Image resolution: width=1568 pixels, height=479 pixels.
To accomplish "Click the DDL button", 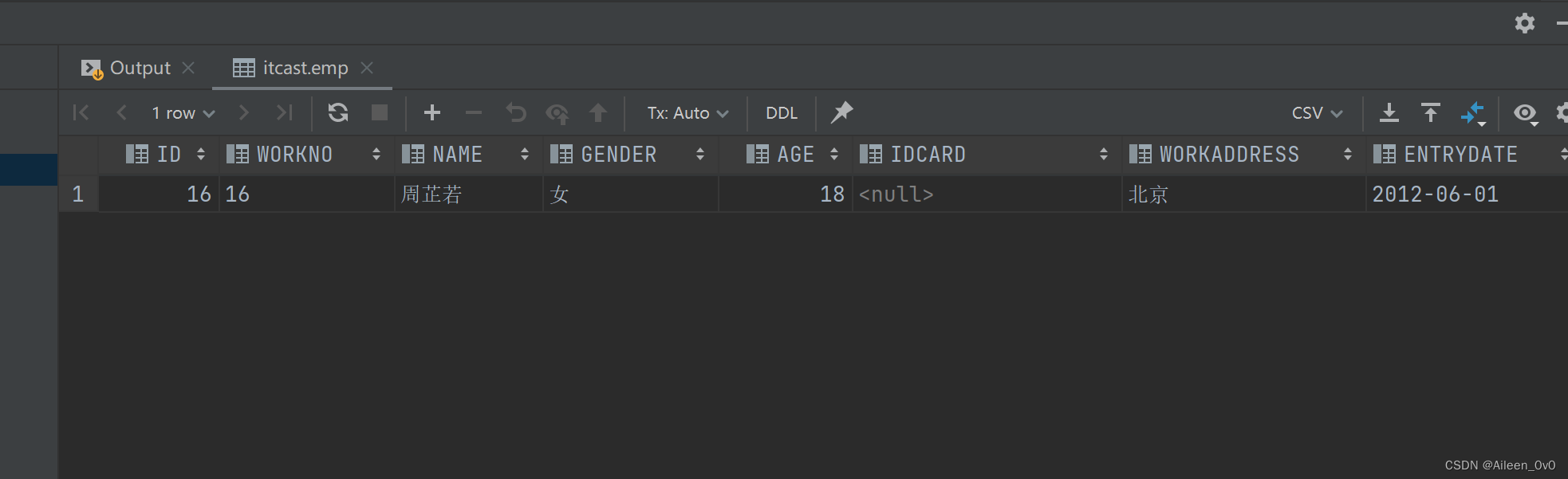I will point(782,113).
